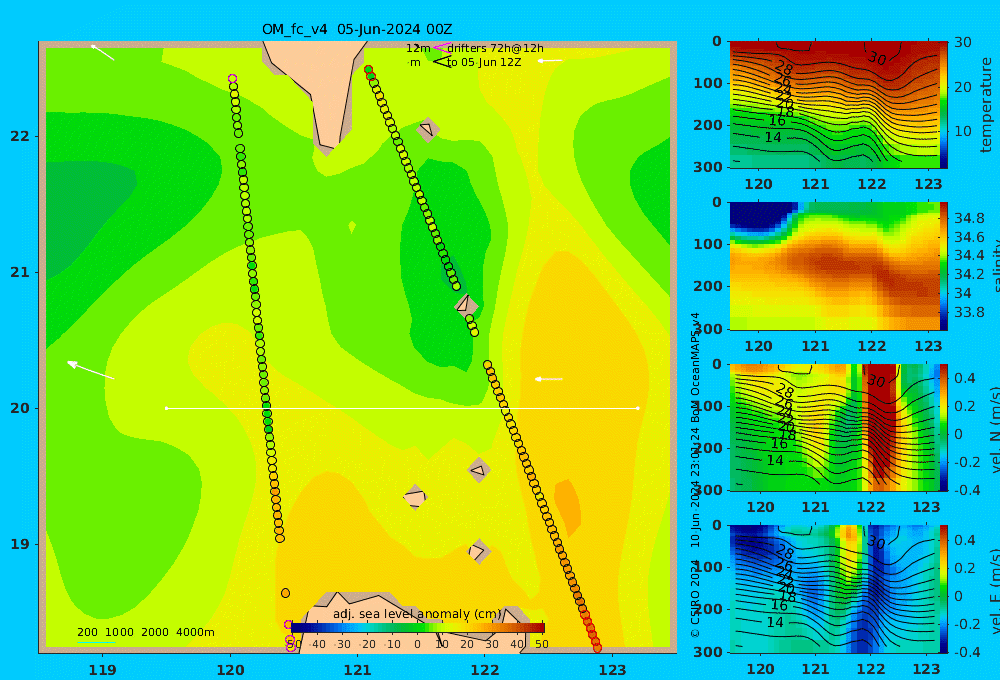The image size is (1000, 680).
Task: Click the latitude label 19 on the map
Action: click(20, 544)
